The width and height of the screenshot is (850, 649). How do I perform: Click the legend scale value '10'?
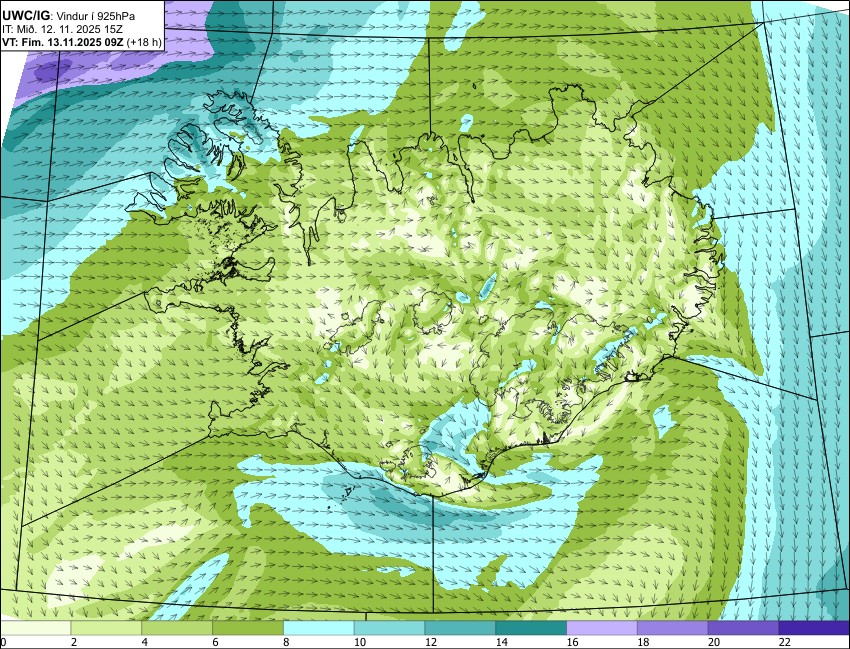coord(360,642)
